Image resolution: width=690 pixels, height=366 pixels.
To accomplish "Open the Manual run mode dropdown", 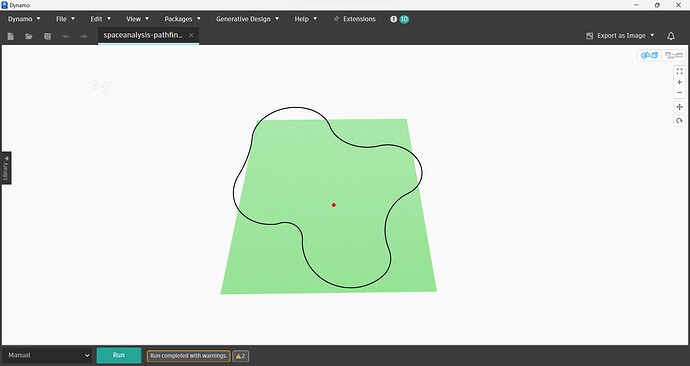I will tap(48, 355).
